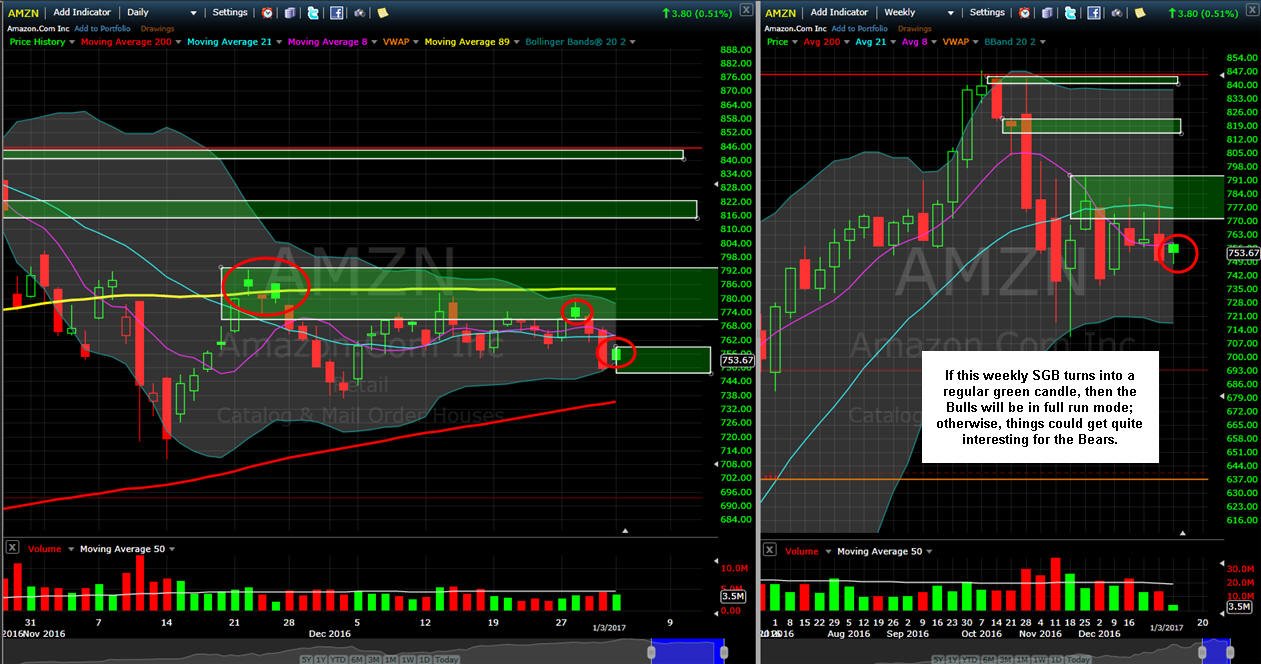This screenshot has width=1261, height=664.
Task: Expand Price History indicator options
Action: tap(72, 42)
